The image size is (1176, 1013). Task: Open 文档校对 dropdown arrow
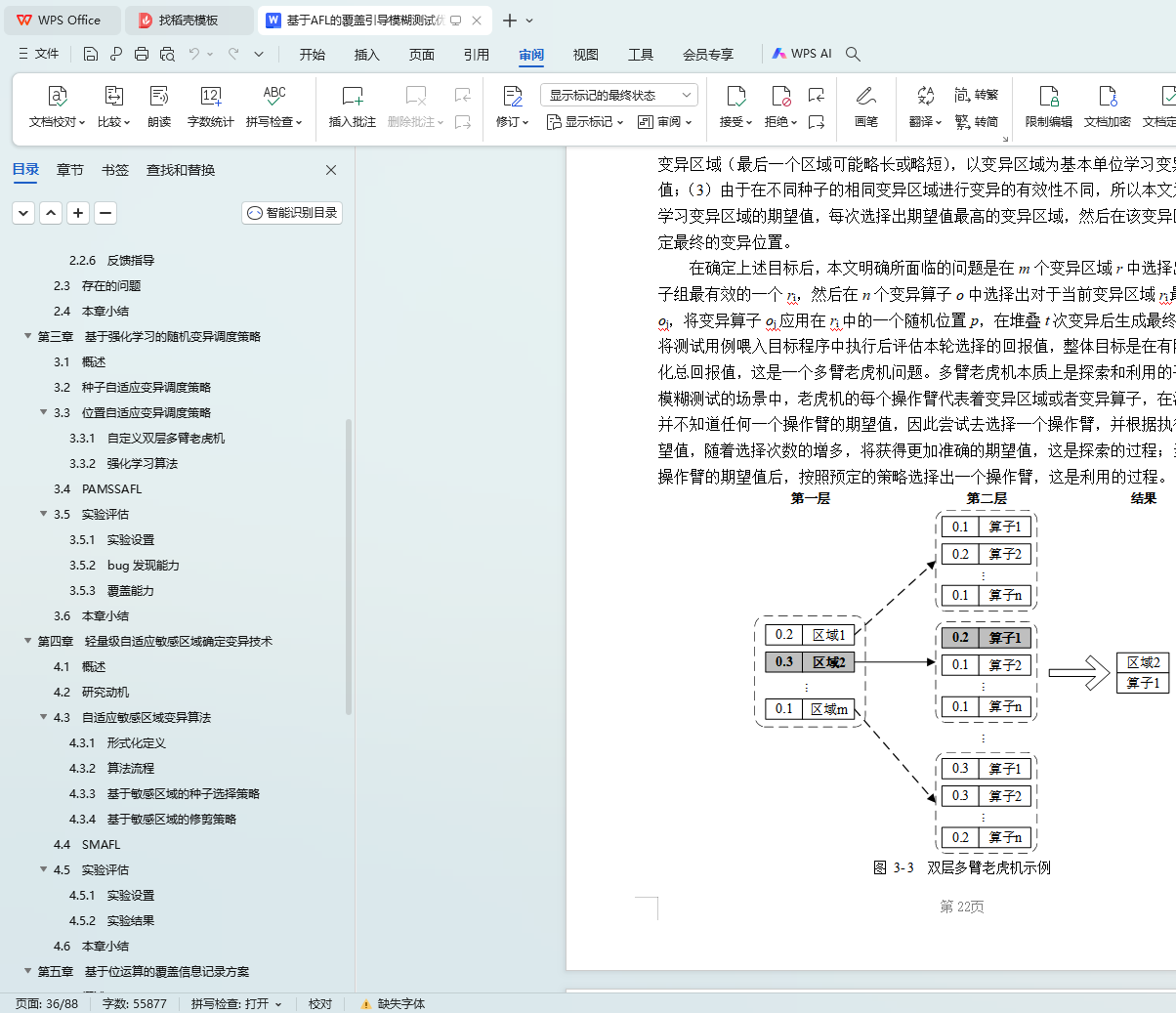pyautogui.click(x=82, y=123)
